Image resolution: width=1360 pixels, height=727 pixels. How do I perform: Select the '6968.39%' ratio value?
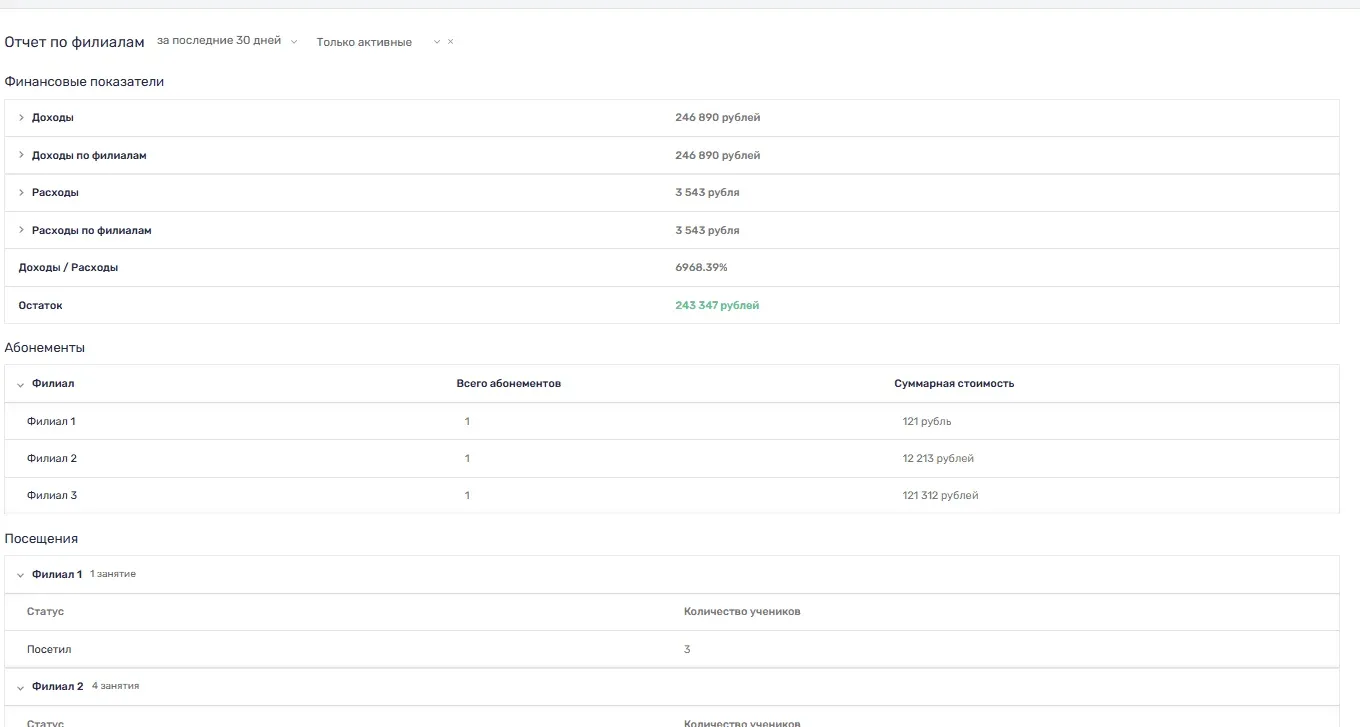point(701,268)
